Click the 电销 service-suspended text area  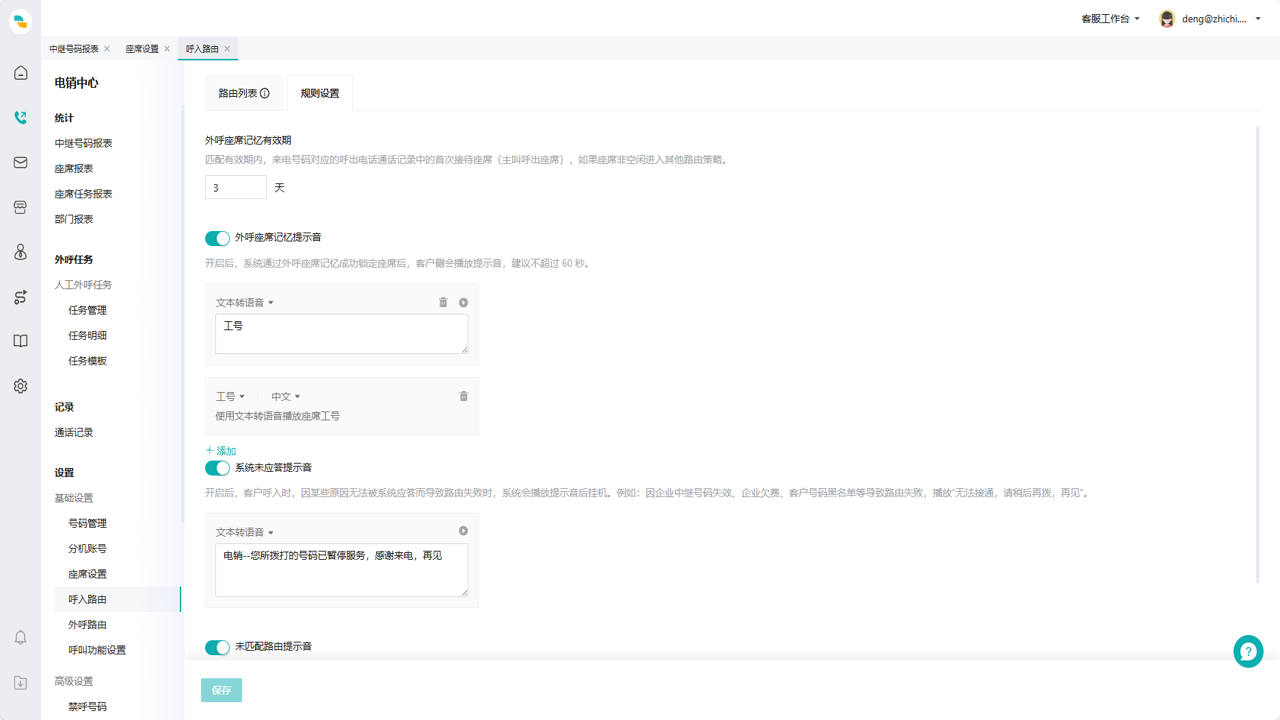[x=342, y=570]
